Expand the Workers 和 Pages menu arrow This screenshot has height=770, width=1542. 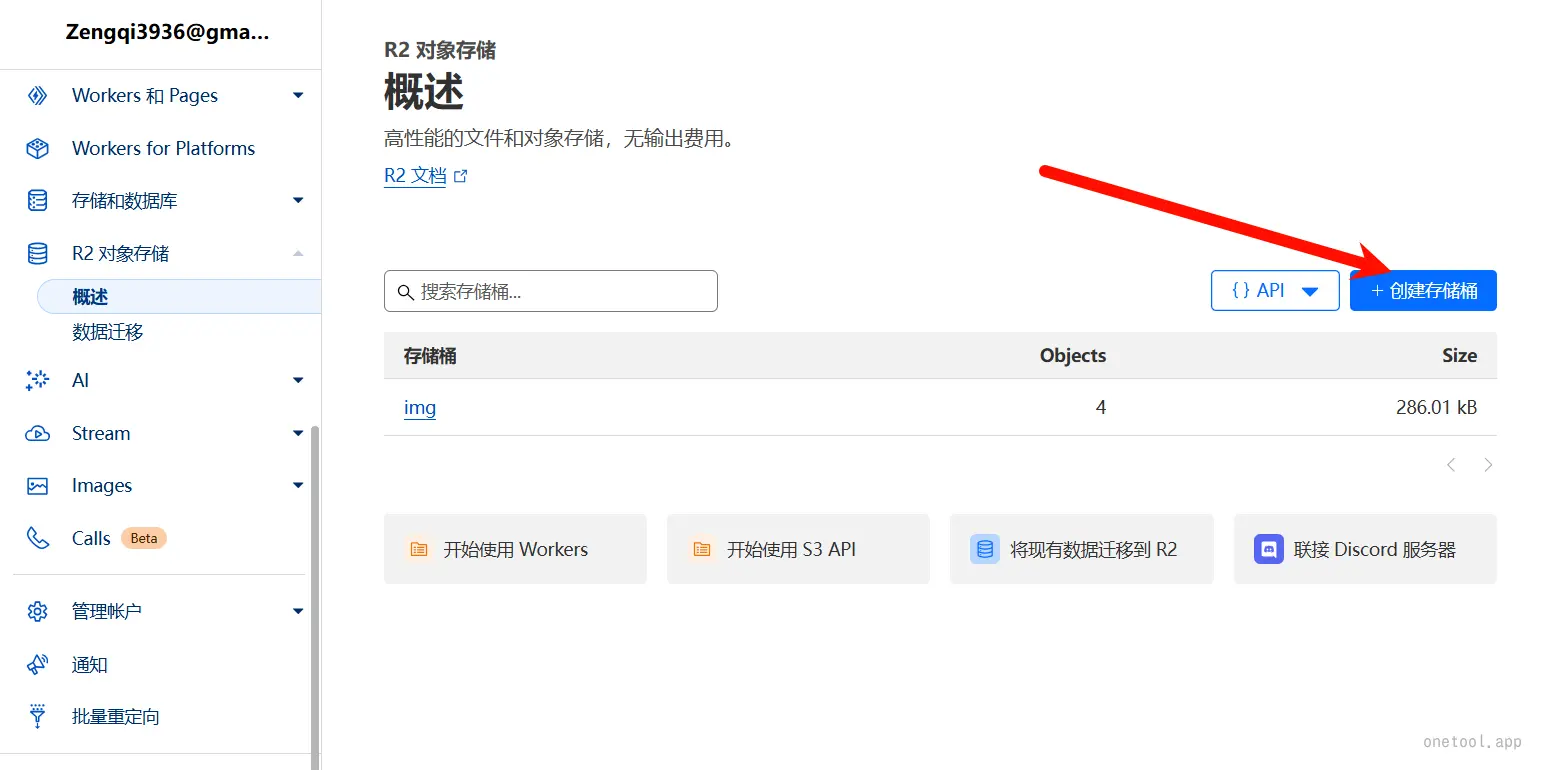(298, 96)
